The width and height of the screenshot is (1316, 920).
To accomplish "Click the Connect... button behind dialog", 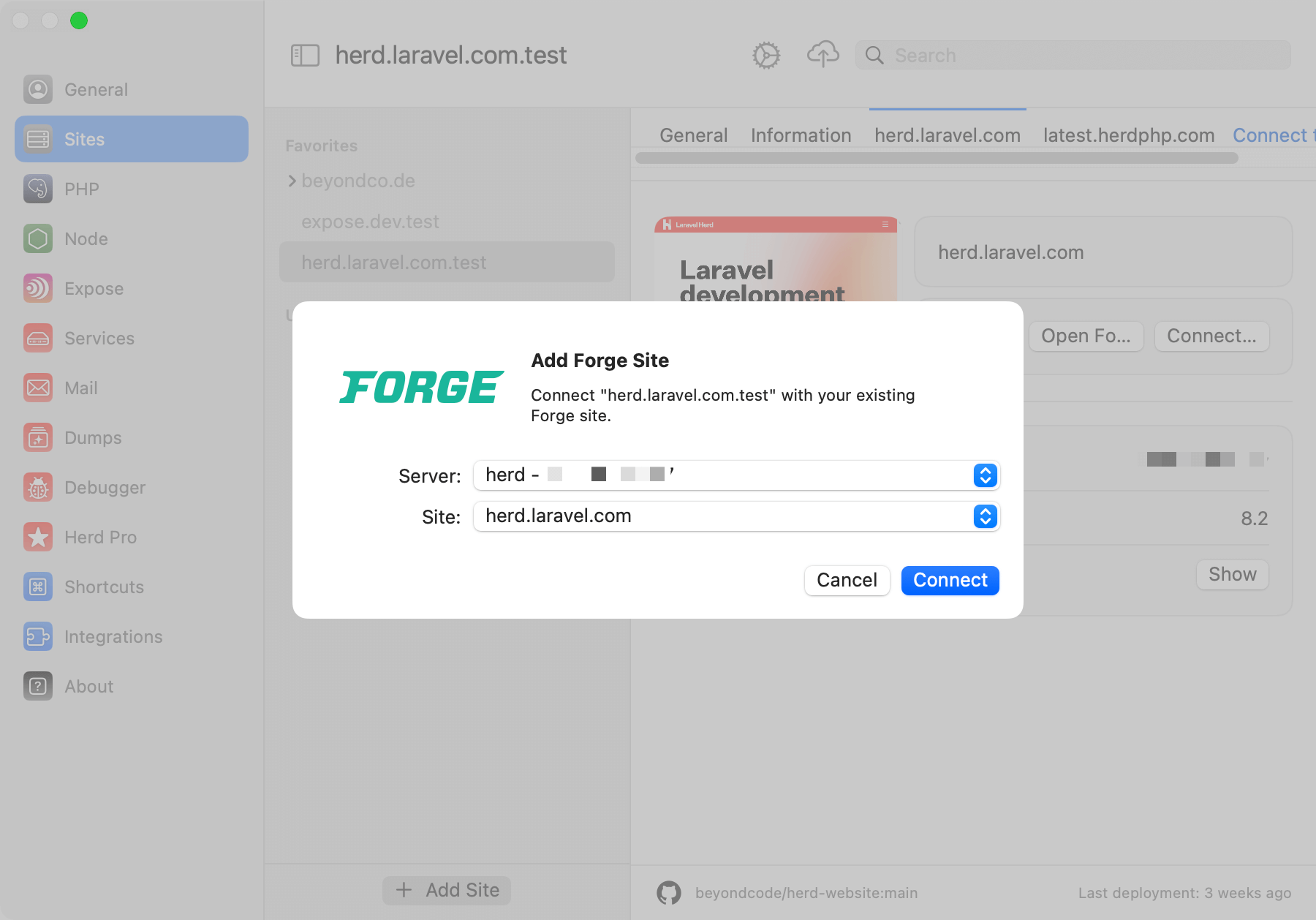I will click(1211, 336).
